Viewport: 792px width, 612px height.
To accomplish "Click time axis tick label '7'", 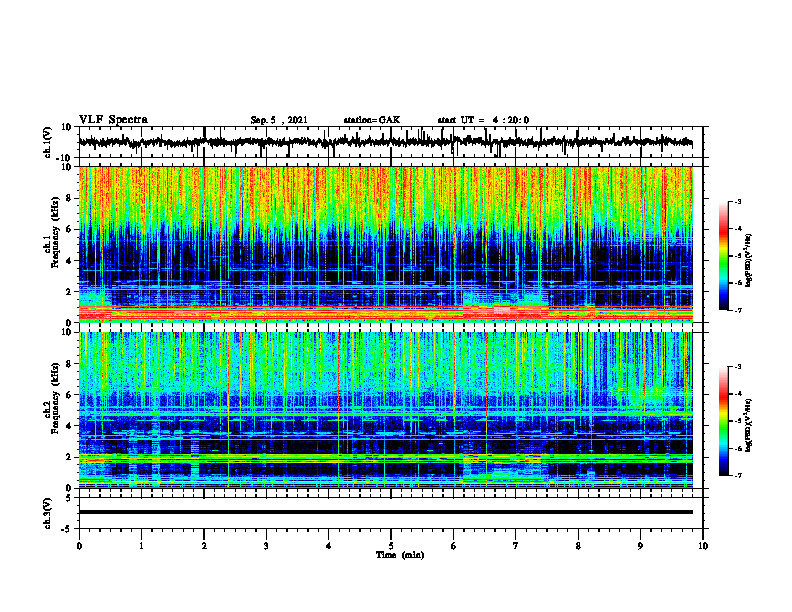I will [x=516, y=546].
